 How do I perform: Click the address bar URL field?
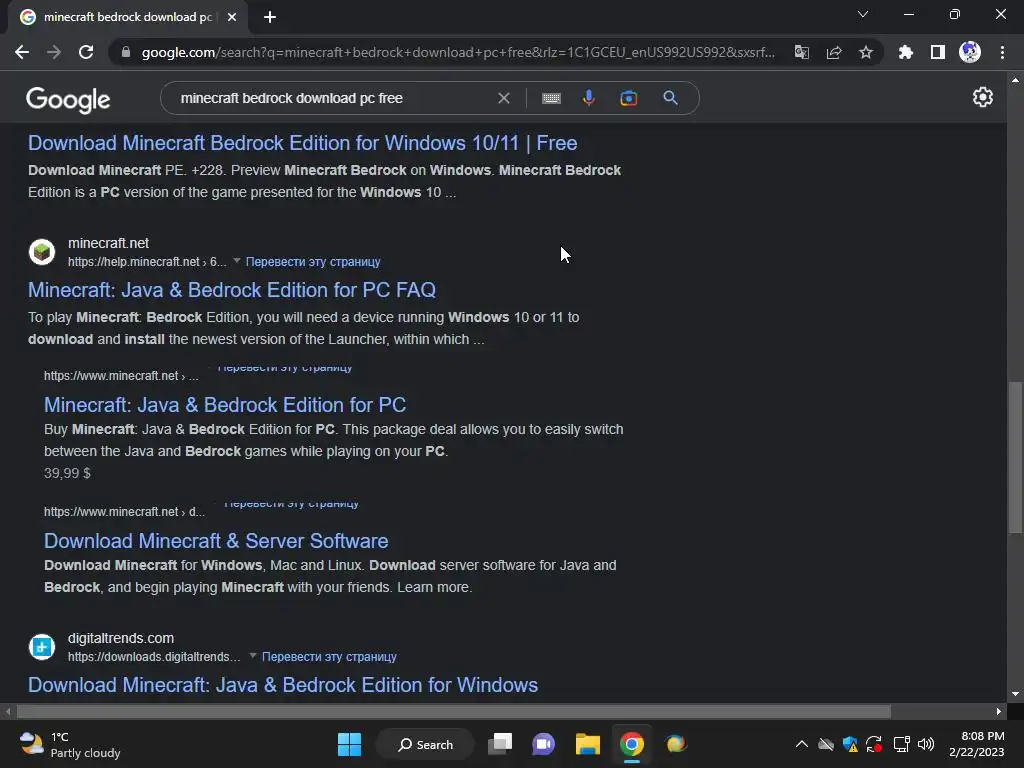pos(457,52)
